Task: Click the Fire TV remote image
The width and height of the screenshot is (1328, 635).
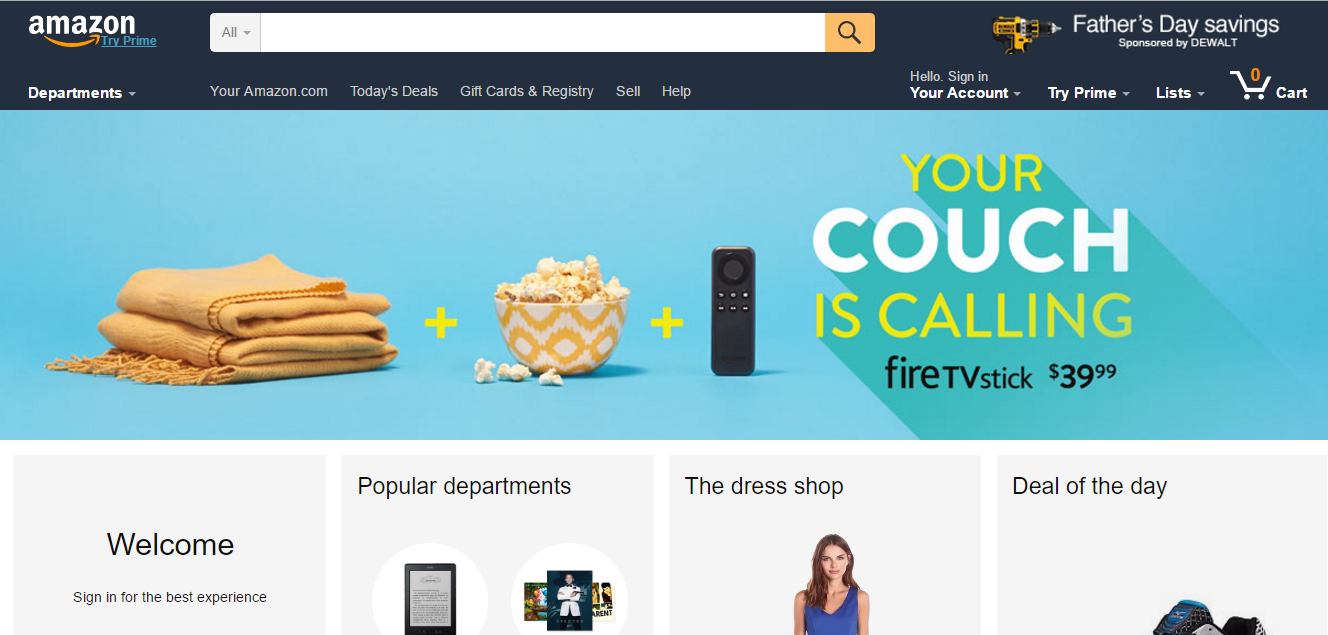Action: tap(733, 310)
